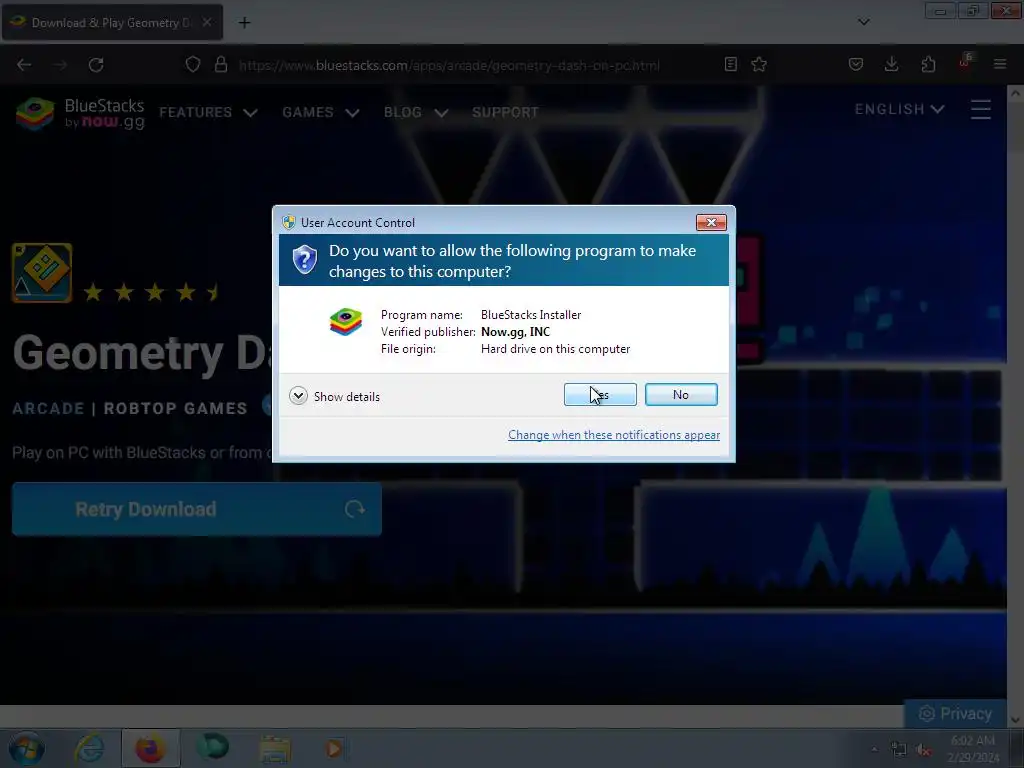
Task: Expand the BLOG menu
Action: (x=416, y=112)
